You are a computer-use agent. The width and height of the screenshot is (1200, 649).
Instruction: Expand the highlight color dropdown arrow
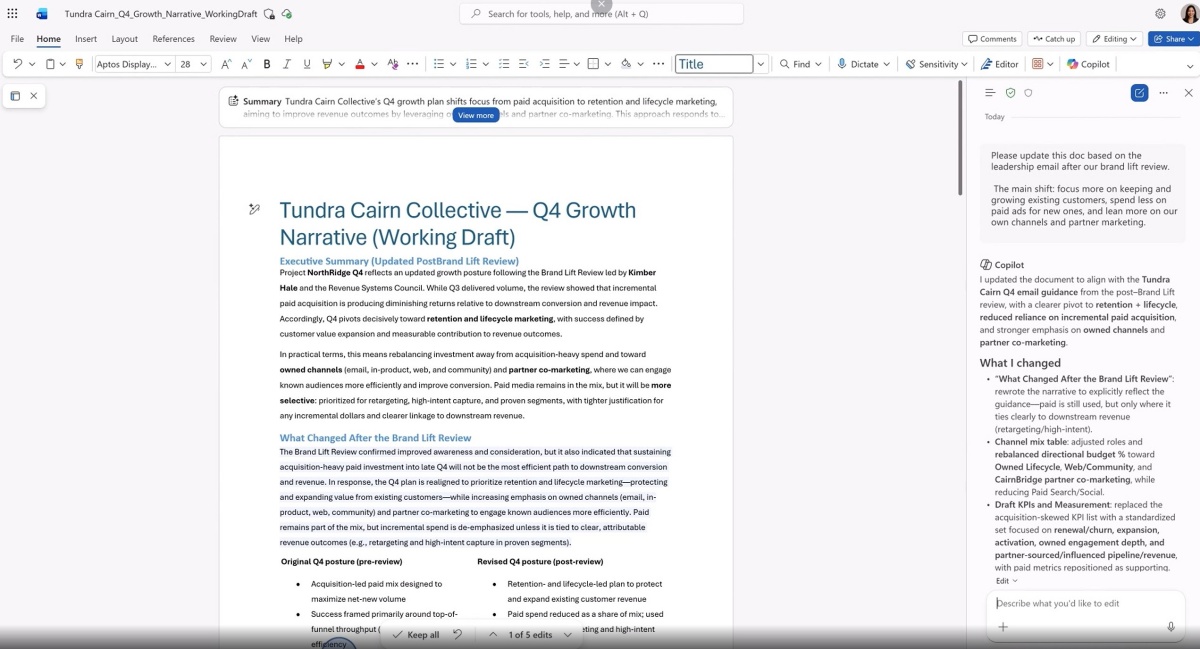tap(341, 64)
